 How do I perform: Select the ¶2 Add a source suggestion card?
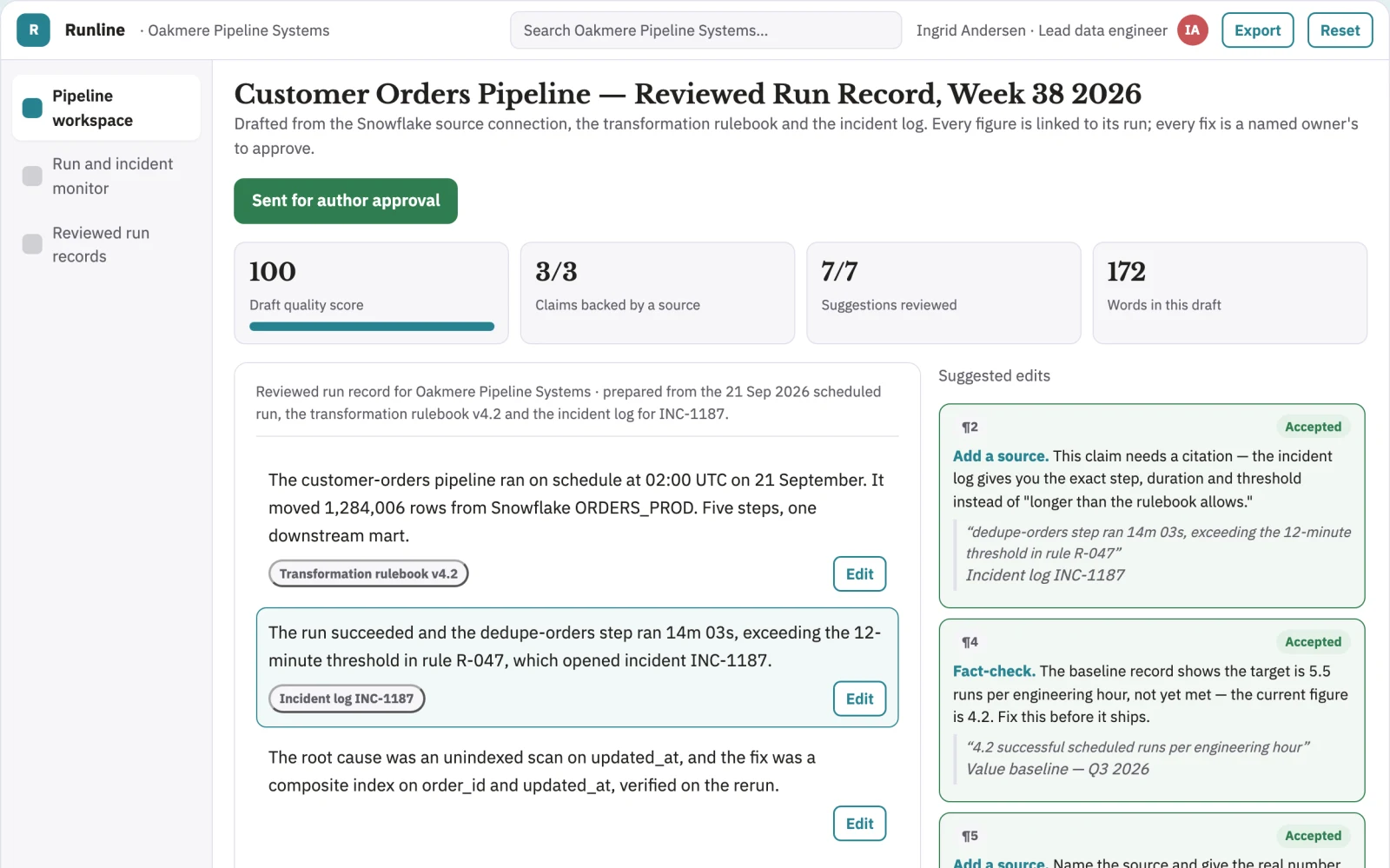tap(1151, 506)
